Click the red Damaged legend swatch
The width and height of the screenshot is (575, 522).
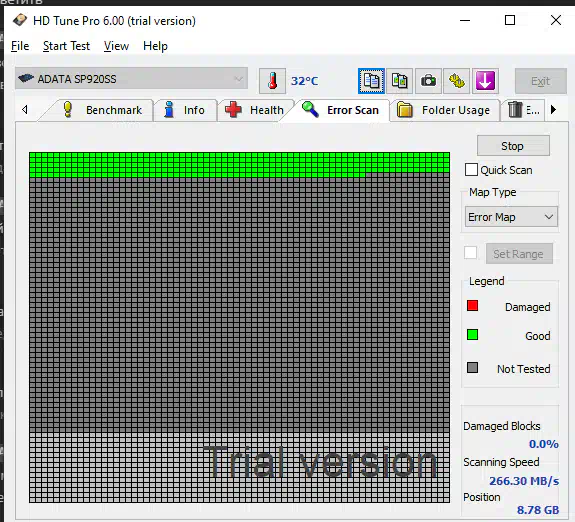pos(472,306)
